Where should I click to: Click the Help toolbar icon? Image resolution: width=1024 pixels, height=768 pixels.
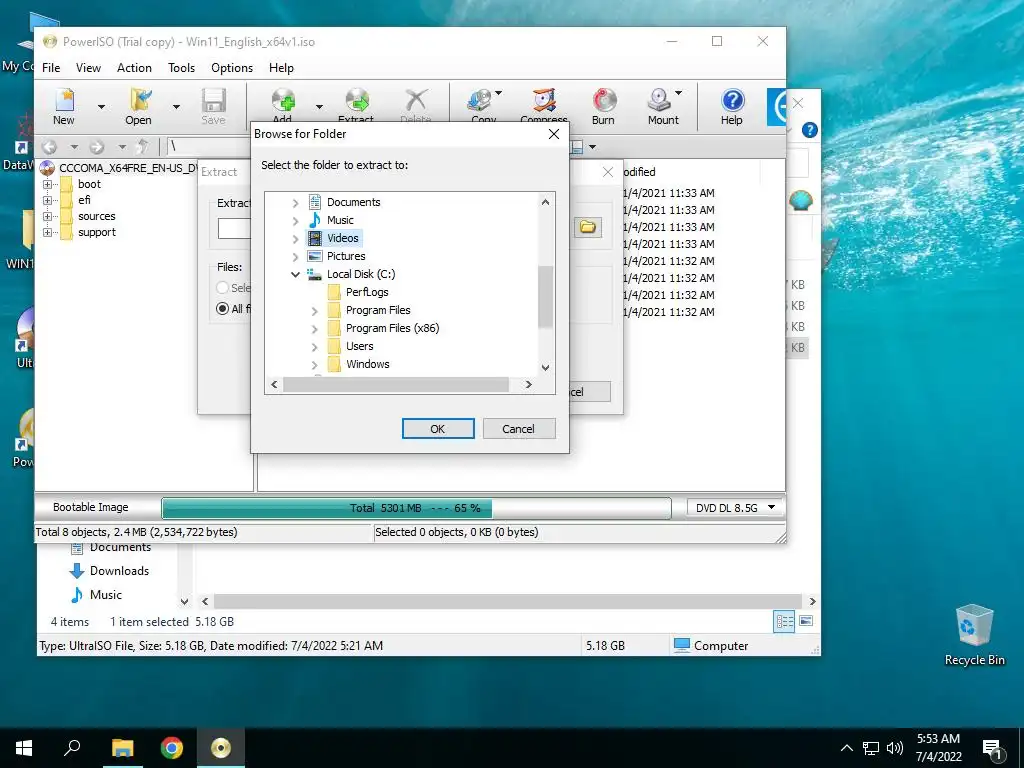pyautogui.click(x=732, y=106)
